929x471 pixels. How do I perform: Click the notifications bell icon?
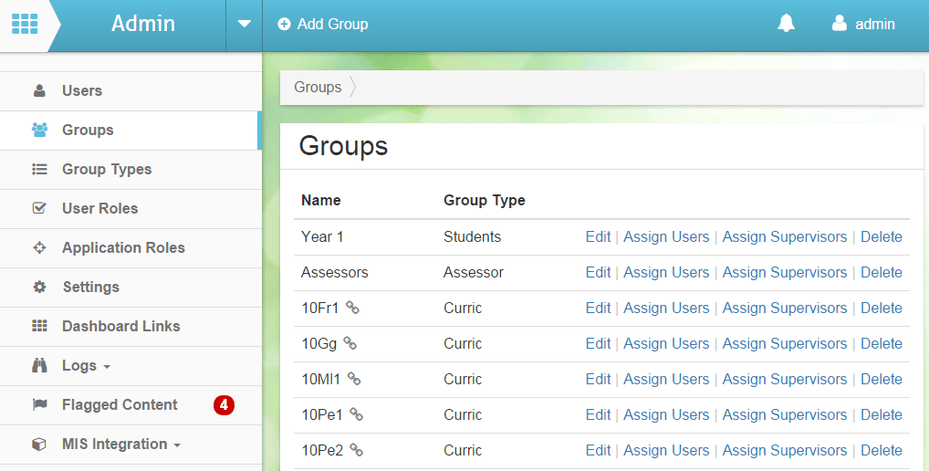click(x=786, y=23)
